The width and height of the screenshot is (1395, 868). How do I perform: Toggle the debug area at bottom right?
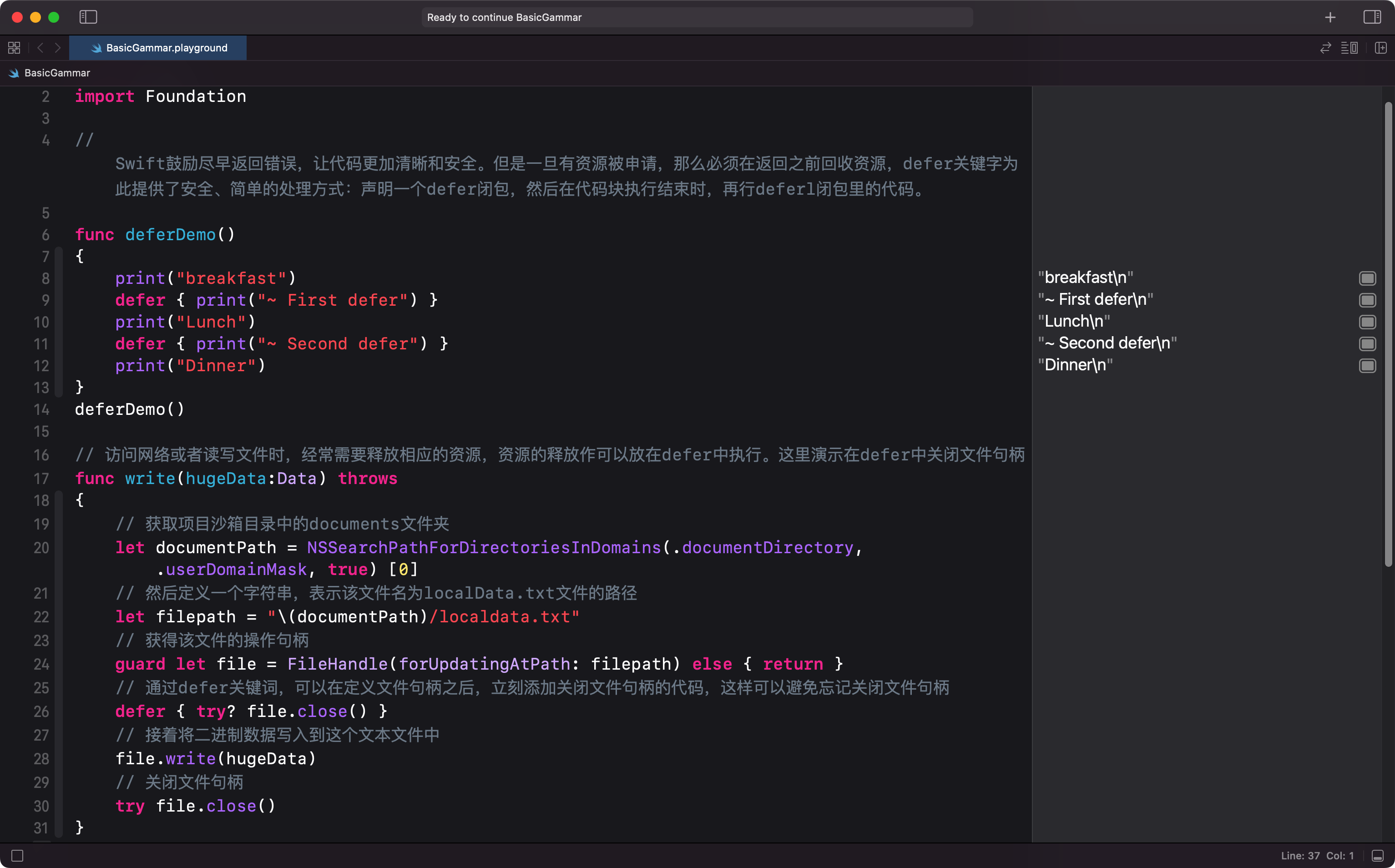tap(1377, 856)
